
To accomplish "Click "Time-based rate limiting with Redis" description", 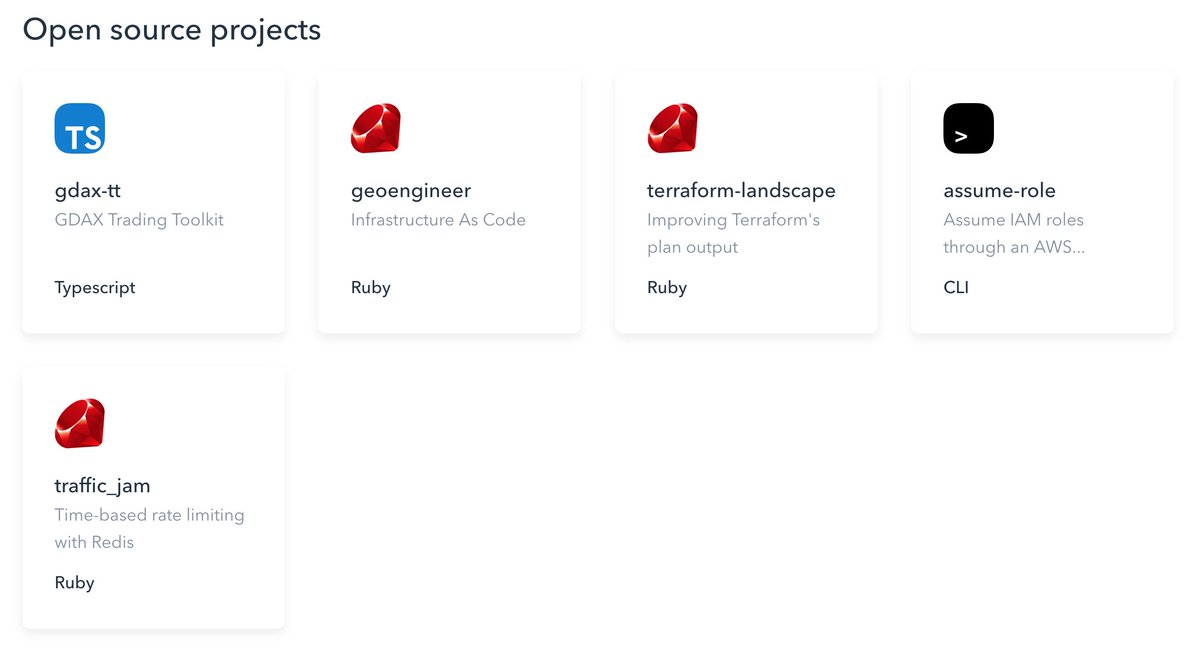I will [x=149, y=528].
